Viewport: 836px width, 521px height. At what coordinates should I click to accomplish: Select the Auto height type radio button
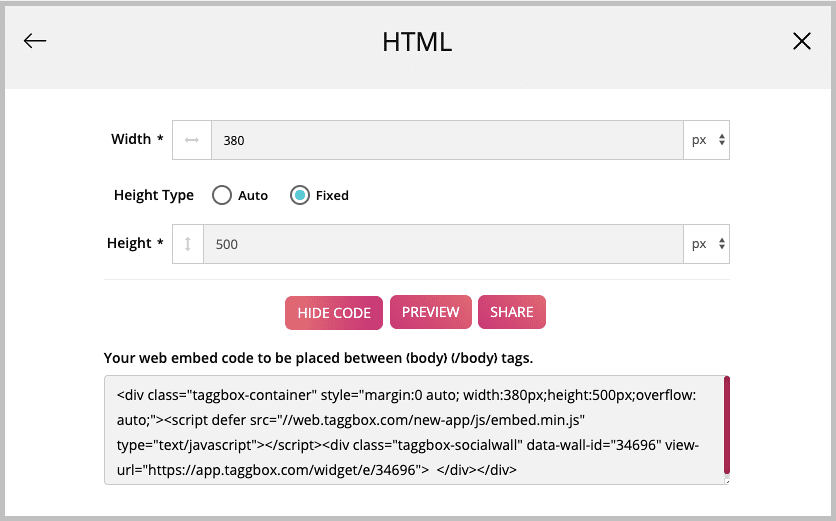[222, 195]
